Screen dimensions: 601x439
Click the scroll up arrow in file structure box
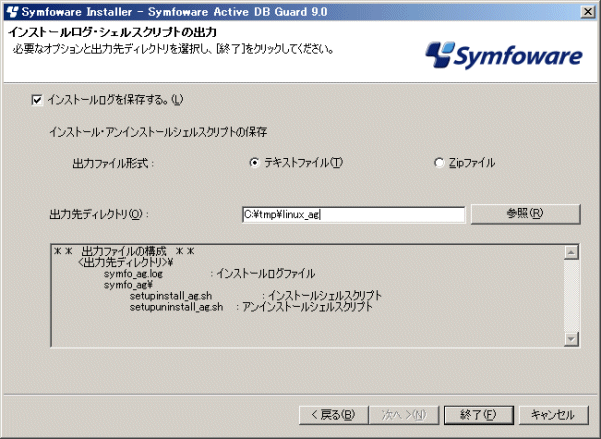571,253
